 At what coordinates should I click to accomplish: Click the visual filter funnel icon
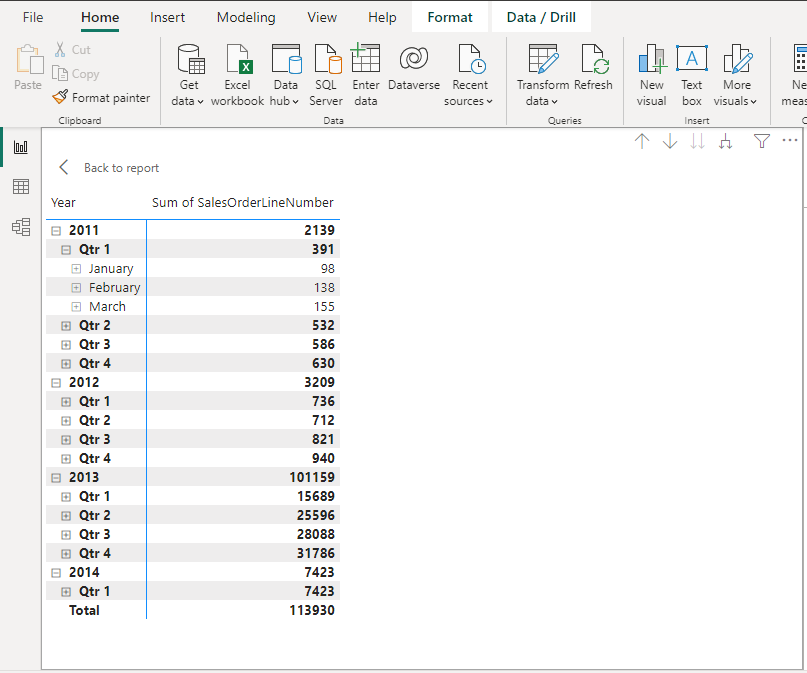(762, 141)
